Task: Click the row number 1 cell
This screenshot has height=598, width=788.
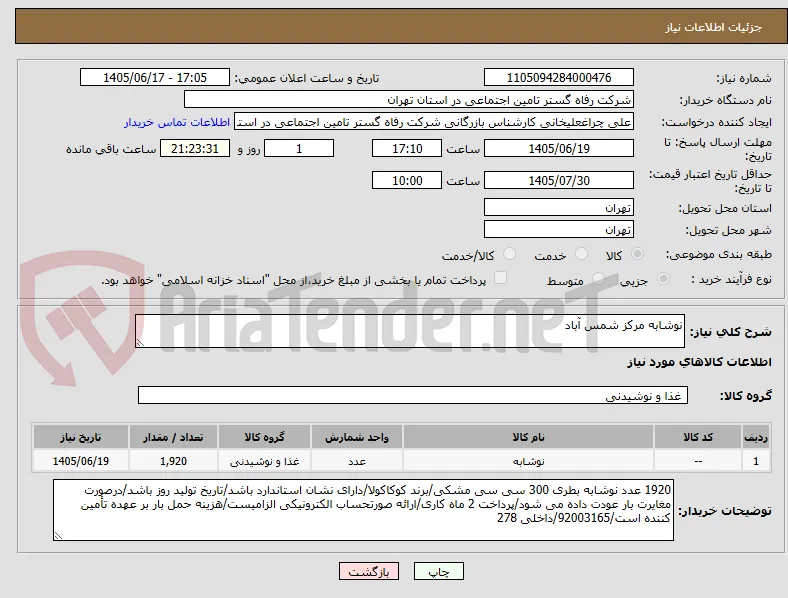Action: click(756, 461)
